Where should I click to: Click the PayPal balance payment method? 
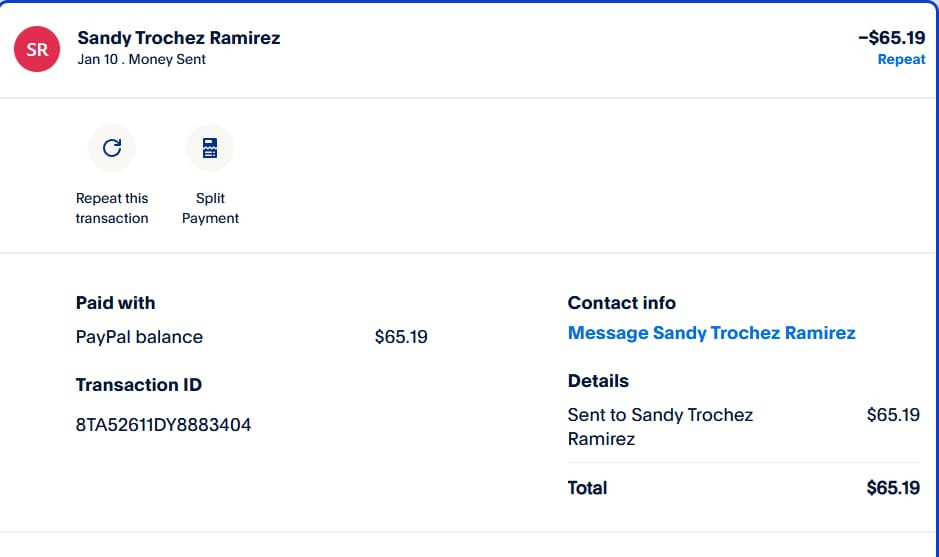139,337
